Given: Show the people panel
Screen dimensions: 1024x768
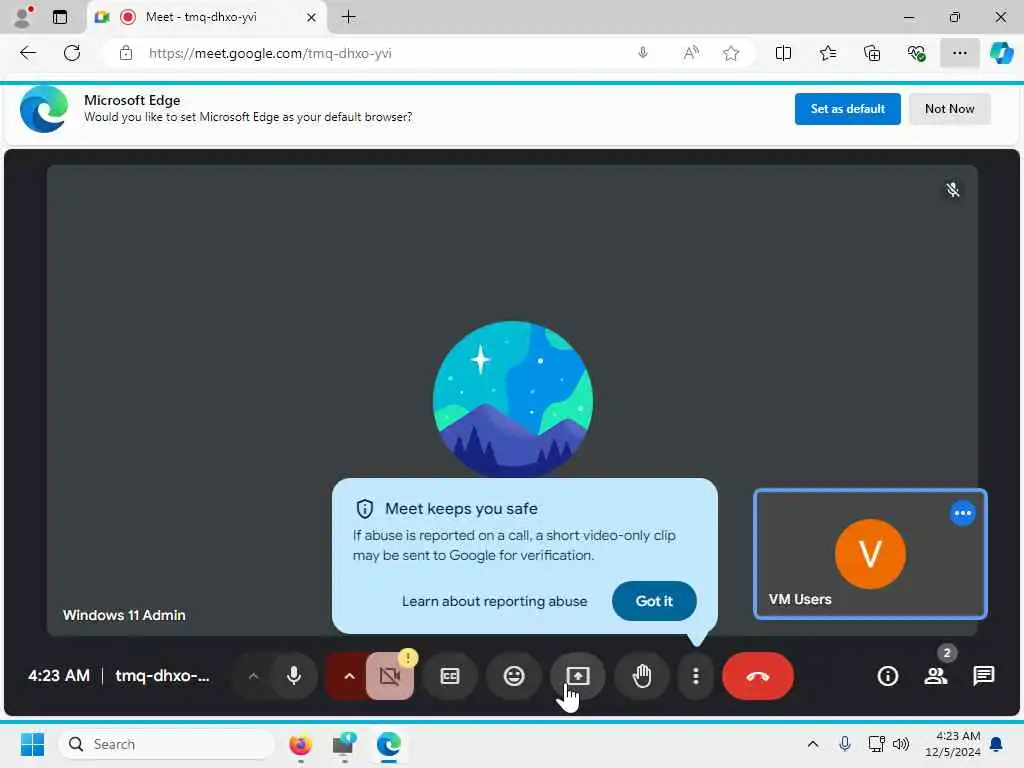Looking at the screenshot, I should pos(936,676).
